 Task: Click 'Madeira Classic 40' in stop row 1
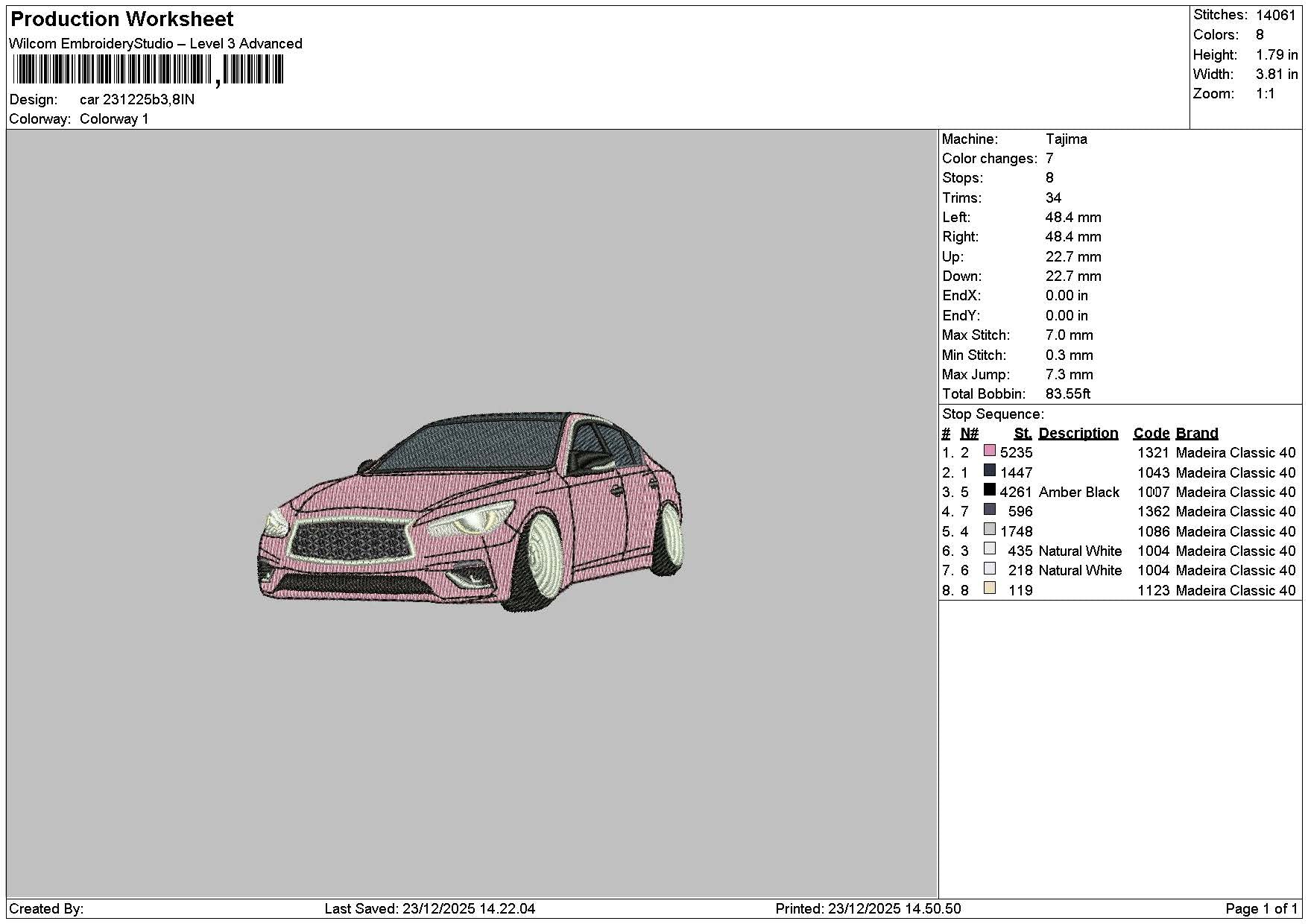click(x=1235, y=453)
